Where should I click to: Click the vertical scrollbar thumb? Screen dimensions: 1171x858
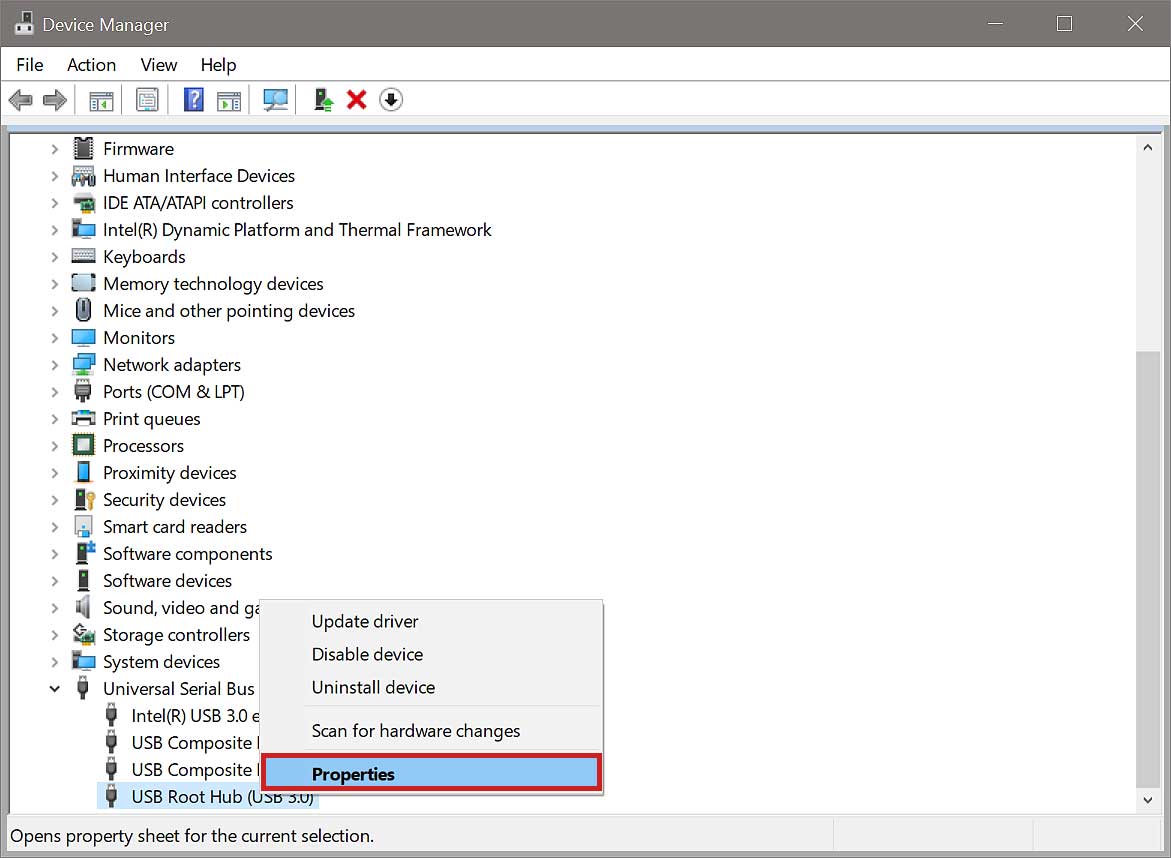1147,568
